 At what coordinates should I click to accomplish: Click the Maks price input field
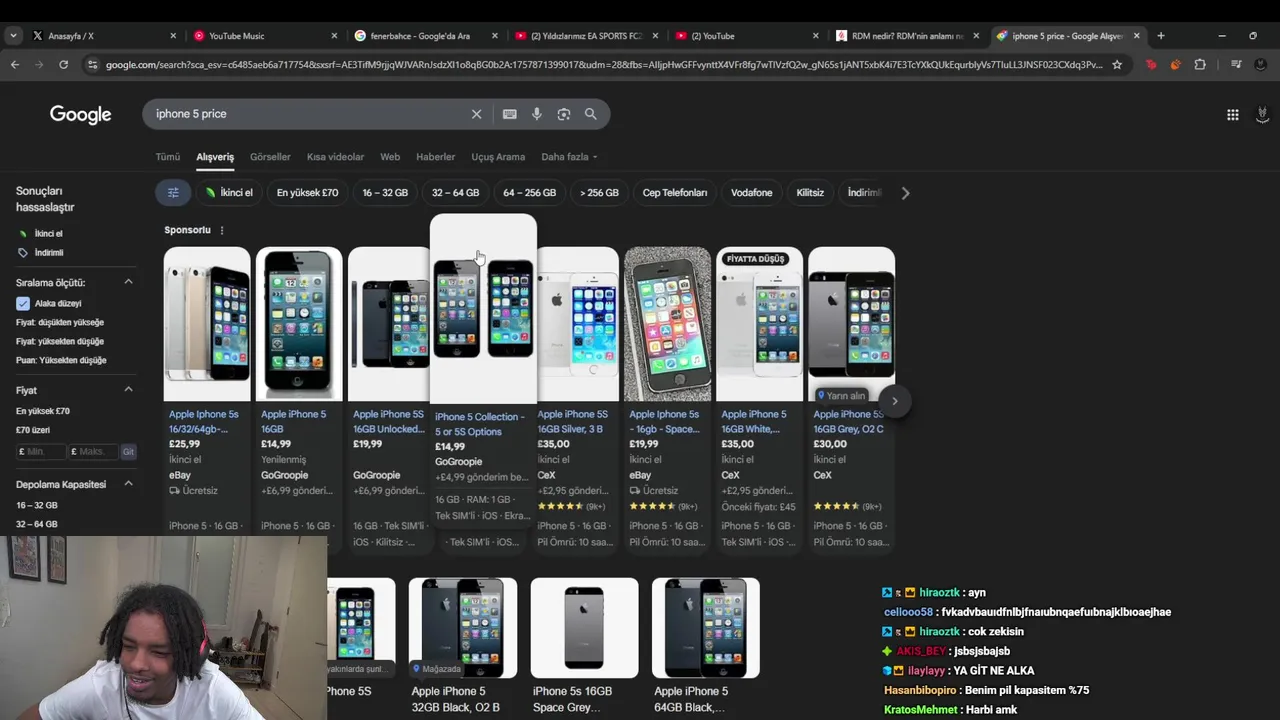click(93, 452)
